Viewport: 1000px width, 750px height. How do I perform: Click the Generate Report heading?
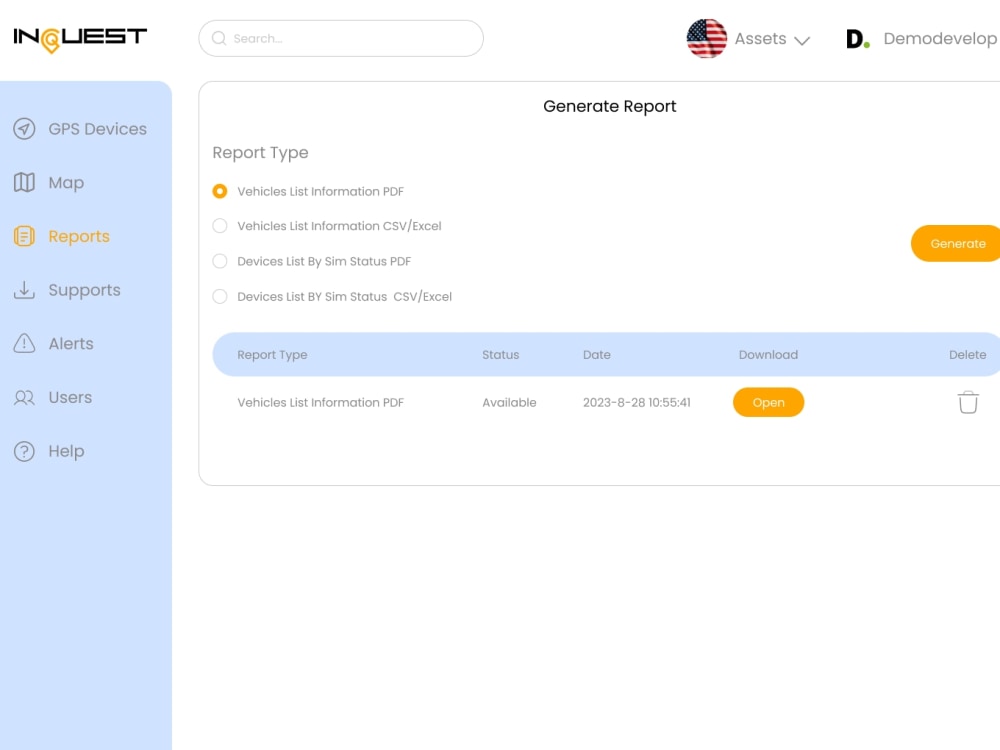pyautogui.click(x=610, y=107)
